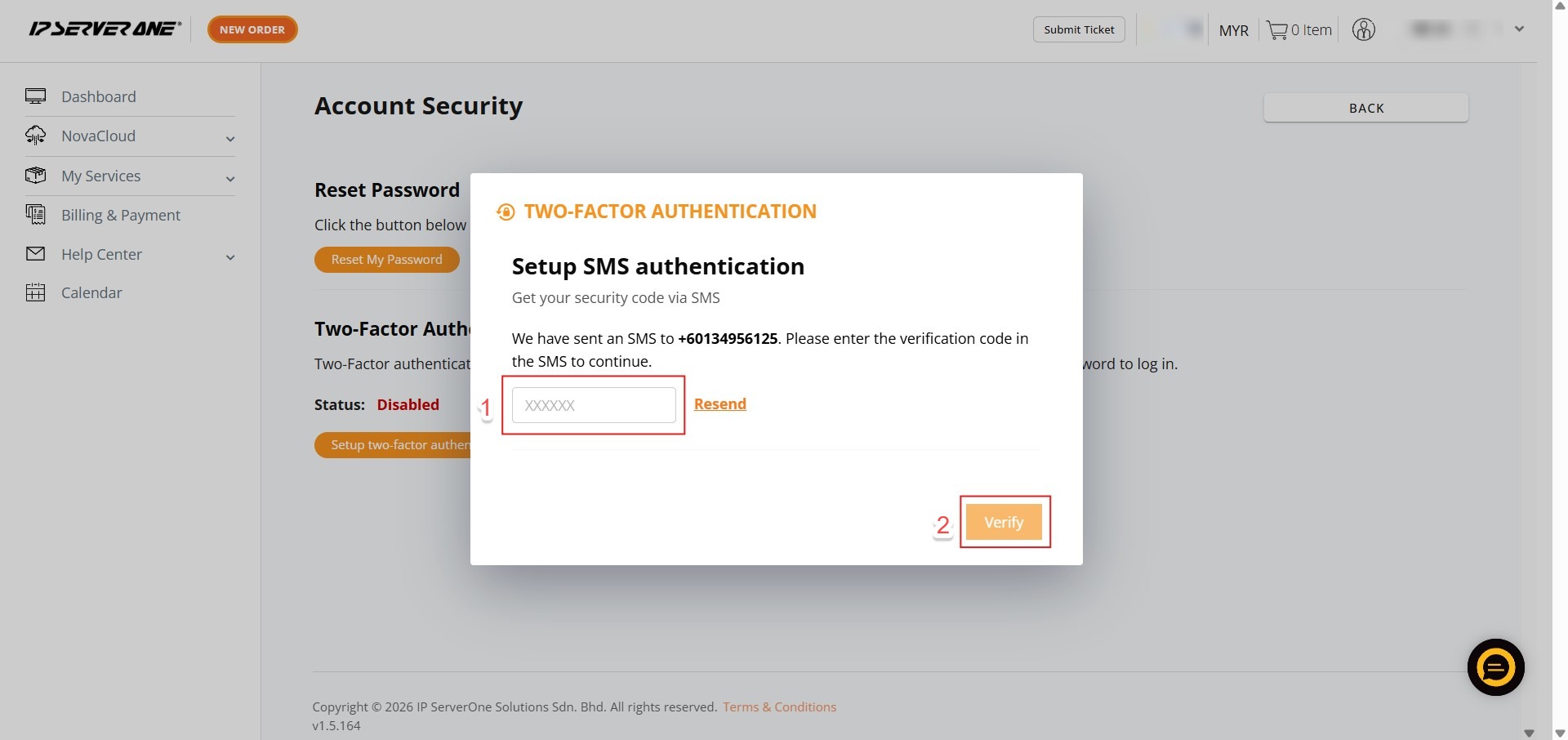
Task: Click the verification code input field
Action: click(x=594, y=405)
